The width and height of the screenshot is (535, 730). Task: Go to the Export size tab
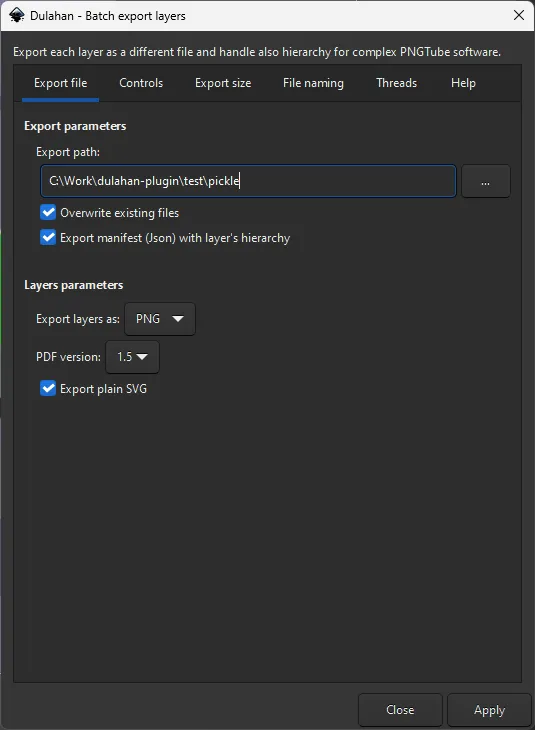(x=223, y=83)
